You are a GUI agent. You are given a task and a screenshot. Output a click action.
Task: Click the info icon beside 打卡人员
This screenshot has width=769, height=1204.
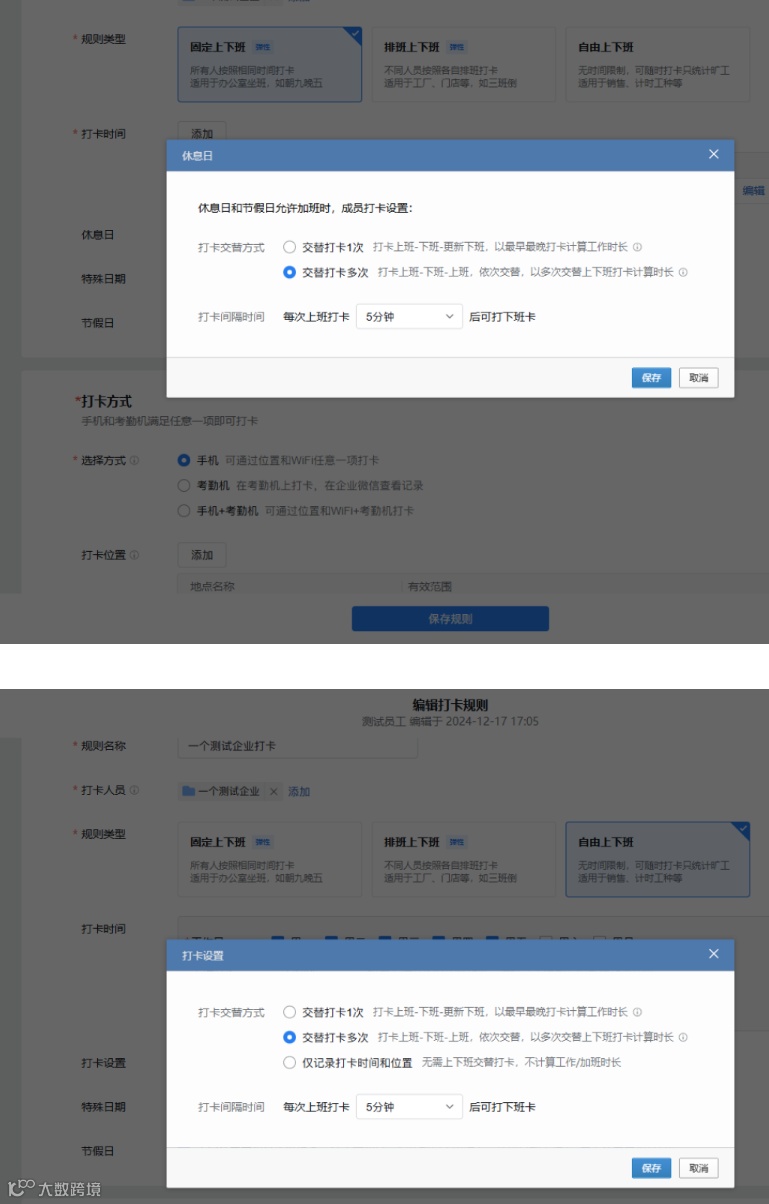coord(134,790)
